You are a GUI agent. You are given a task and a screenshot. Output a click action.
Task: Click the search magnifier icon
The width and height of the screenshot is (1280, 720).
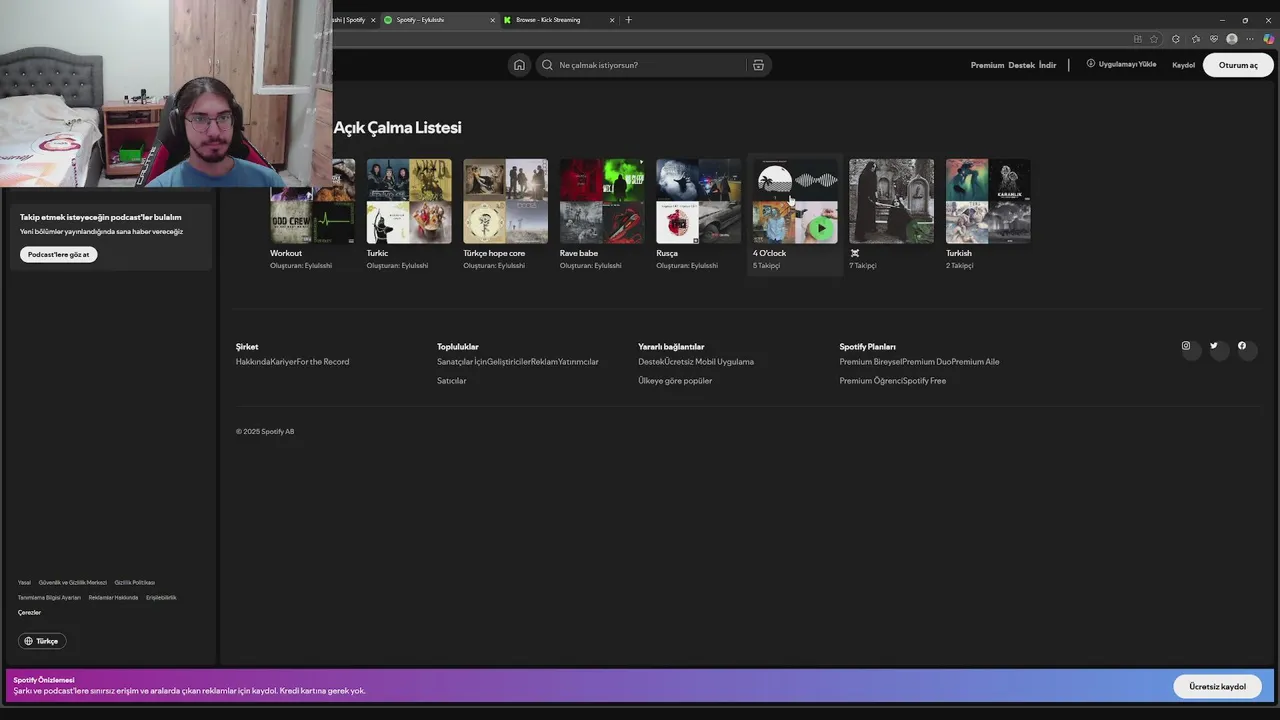pos(547,65)
